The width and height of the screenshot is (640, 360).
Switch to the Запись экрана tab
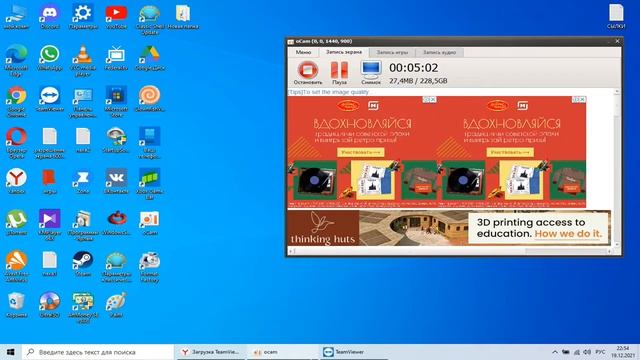(x=344, y=52)
